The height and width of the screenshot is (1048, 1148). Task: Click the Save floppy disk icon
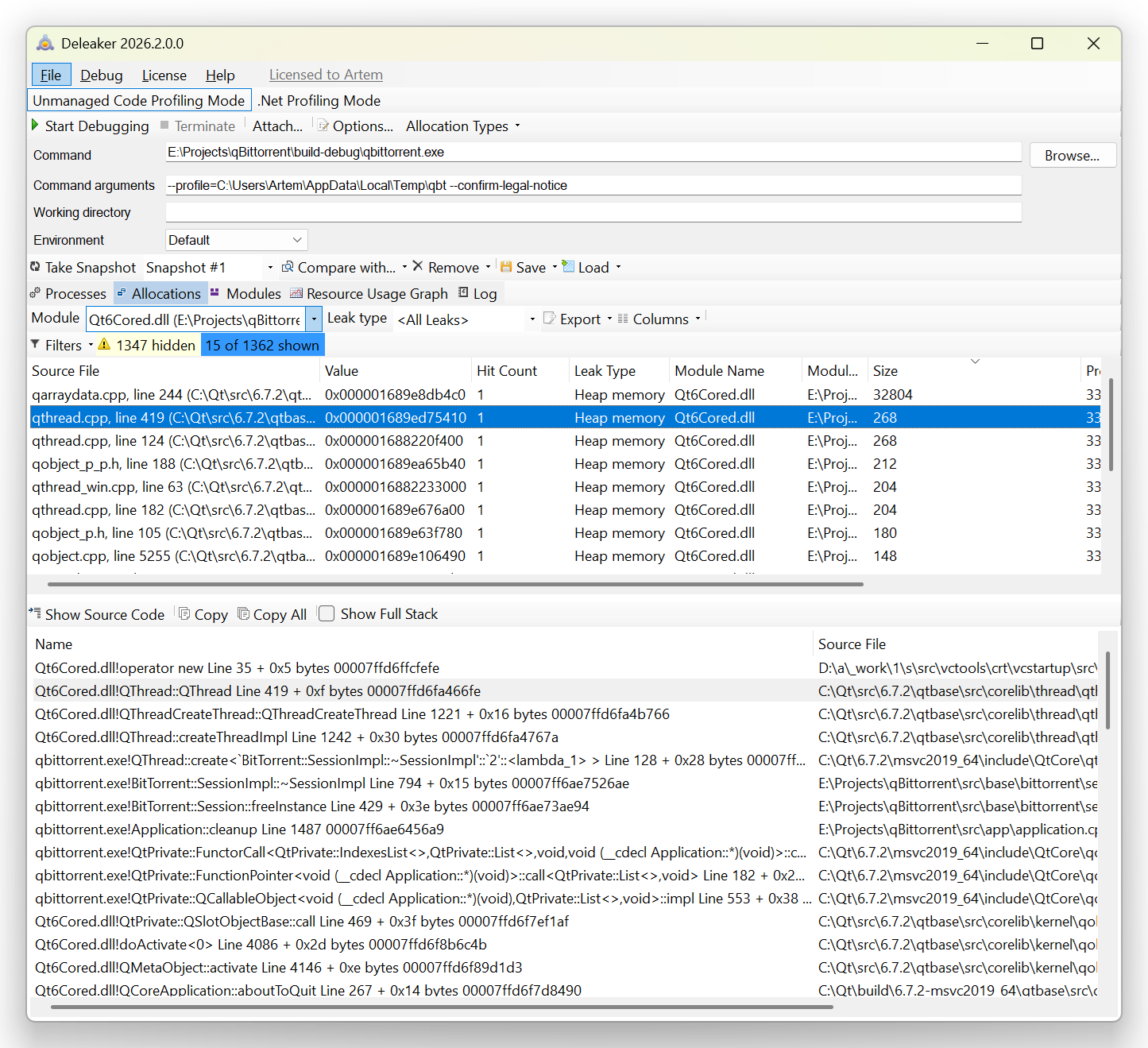point(506,267)
